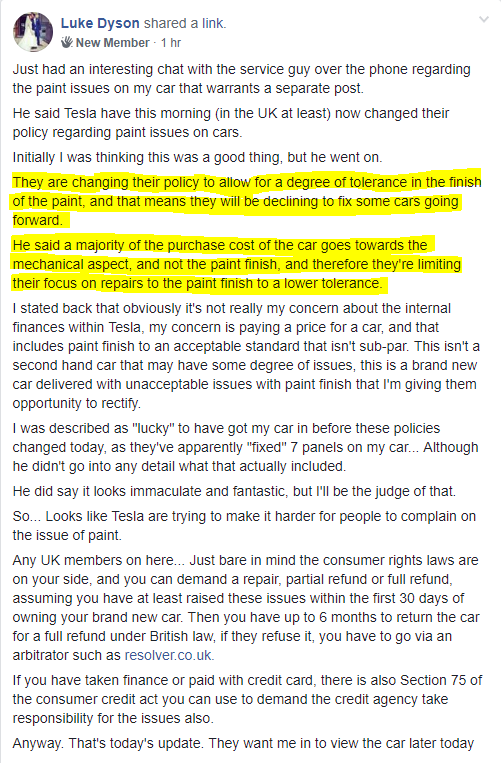Click the 'I stated back that obviously' paragraph

[246, 356]
